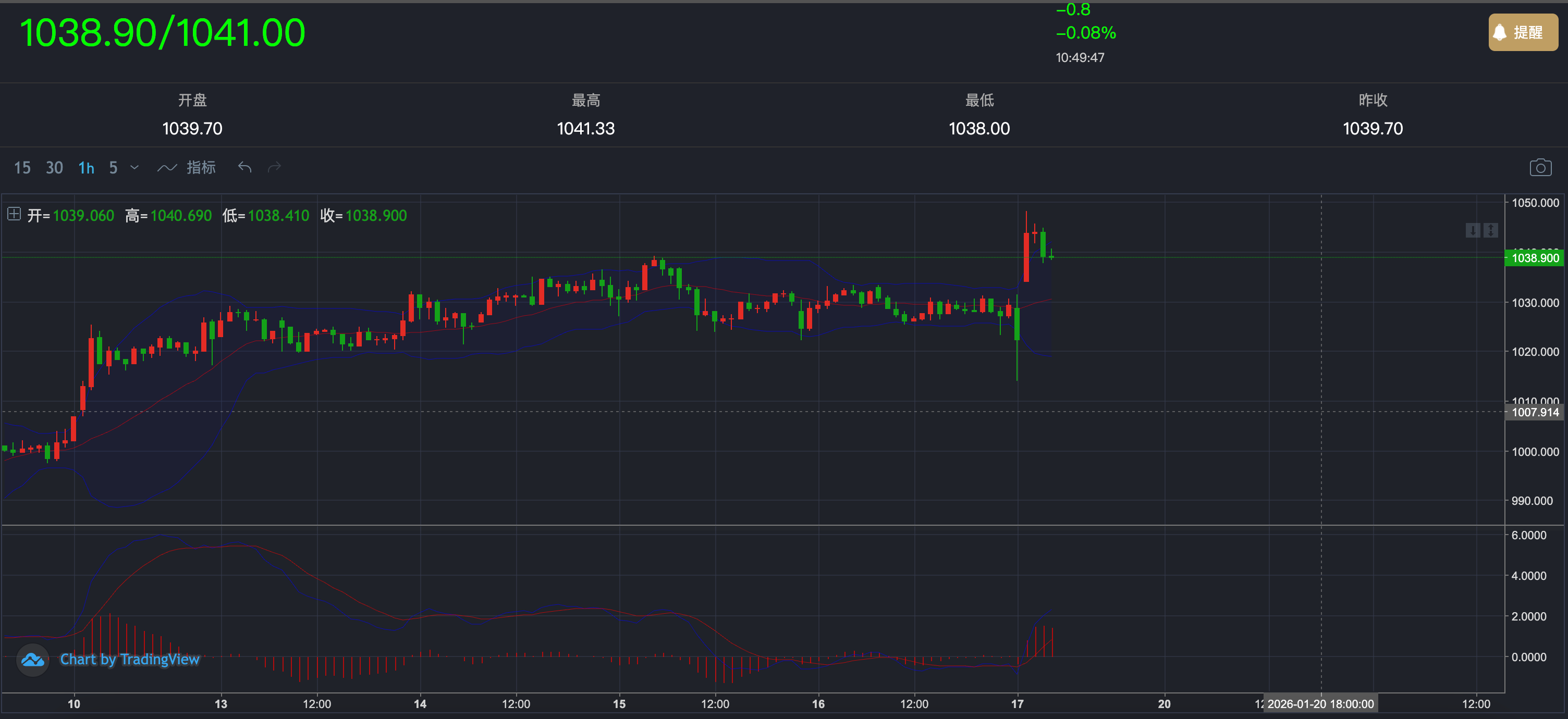The width and height of the screenshot is (1568, 719).
Task: Select the 5 interval option
Action: tap(113, 168)
